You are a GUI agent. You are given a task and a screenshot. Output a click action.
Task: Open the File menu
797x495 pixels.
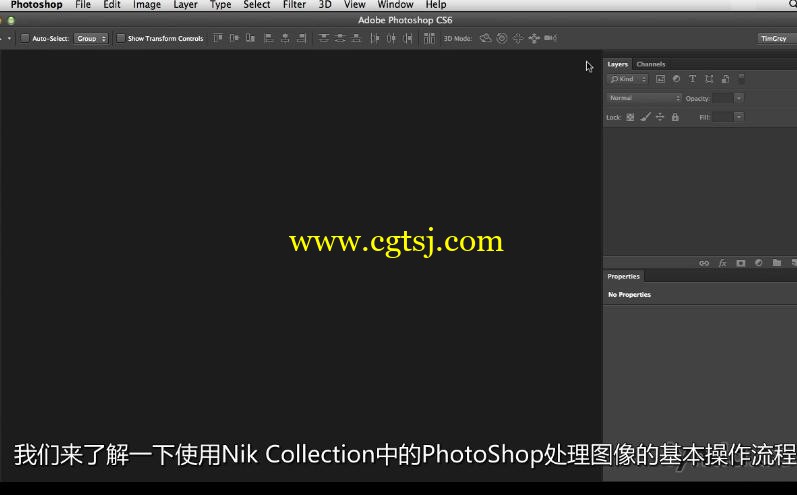(x=83, y=5)
